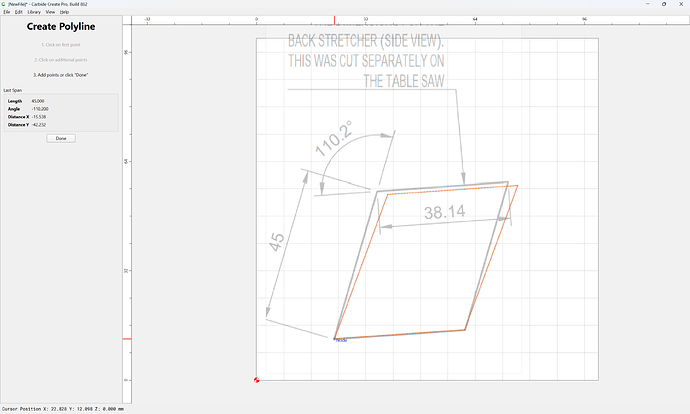690x414 pixels.
Task: Click the red origin marker on the canvas
Action: pyautogui.click(x=257, y=380)
